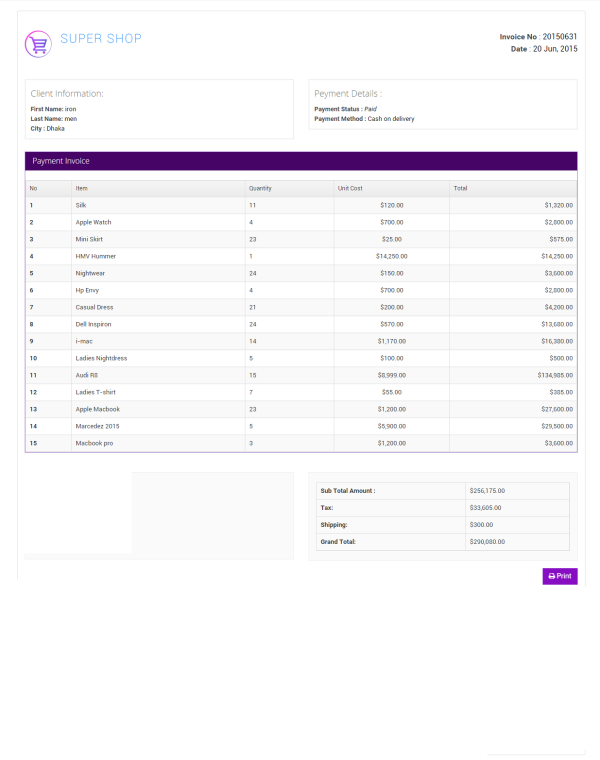Click the Total column header
600x760 pixels.
point(460,188)
